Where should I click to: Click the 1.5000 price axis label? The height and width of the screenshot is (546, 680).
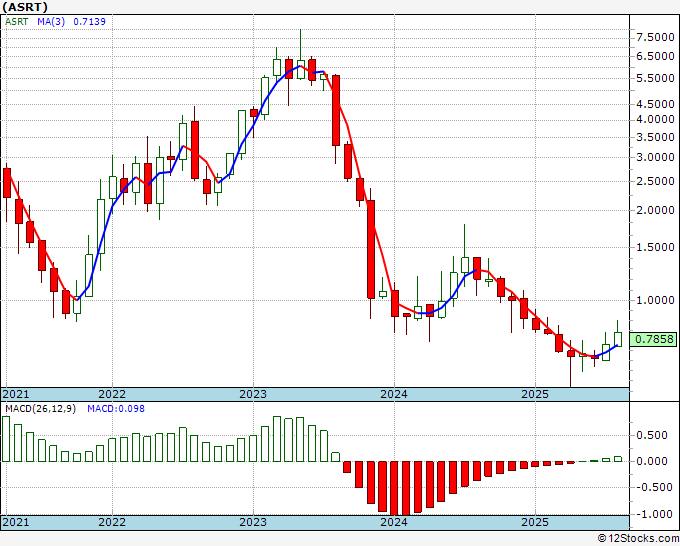tap(655, 248)
